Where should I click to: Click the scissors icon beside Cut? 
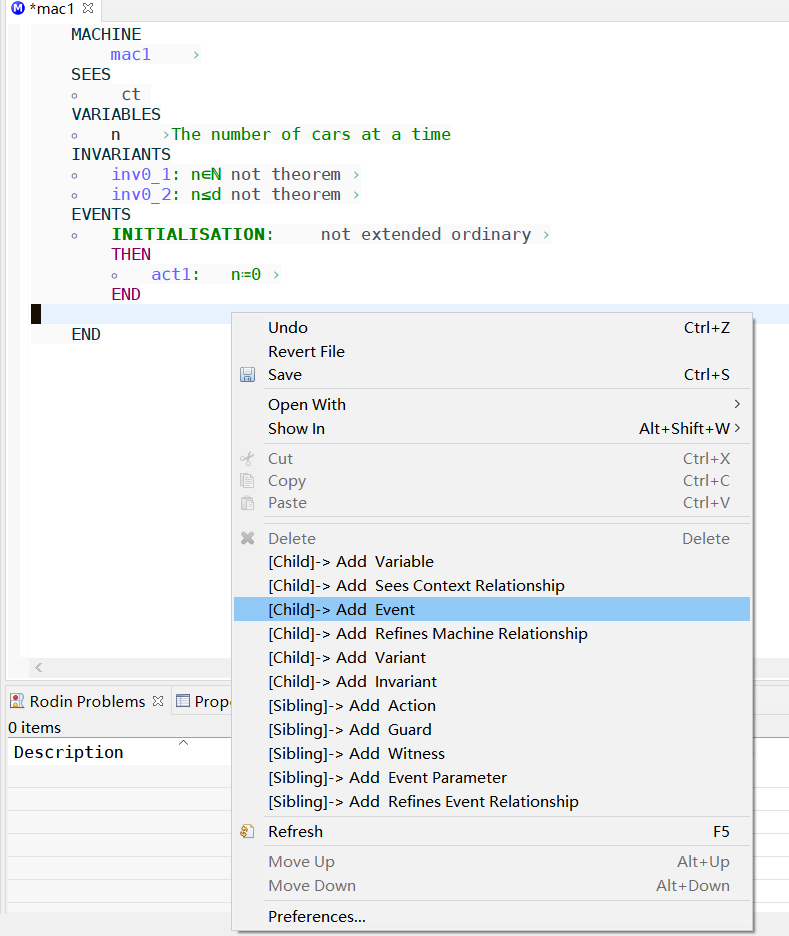(247, 458)
